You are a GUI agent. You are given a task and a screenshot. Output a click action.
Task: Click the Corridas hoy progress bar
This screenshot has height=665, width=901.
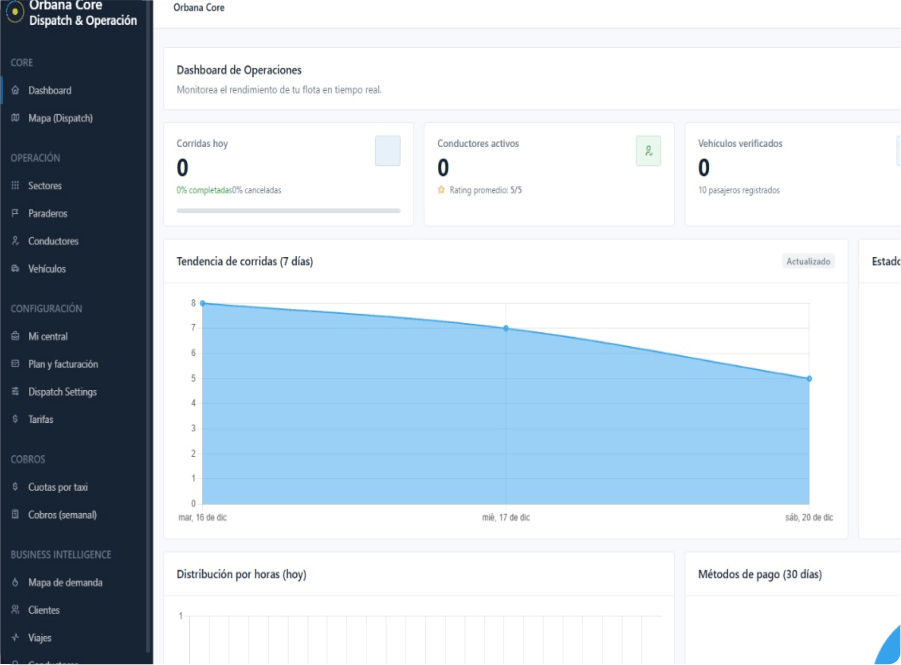pos(288,211)
